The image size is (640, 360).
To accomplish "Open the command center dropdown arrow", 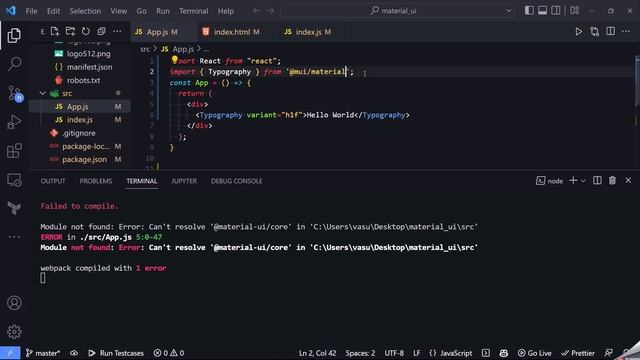I will [509, 11].
